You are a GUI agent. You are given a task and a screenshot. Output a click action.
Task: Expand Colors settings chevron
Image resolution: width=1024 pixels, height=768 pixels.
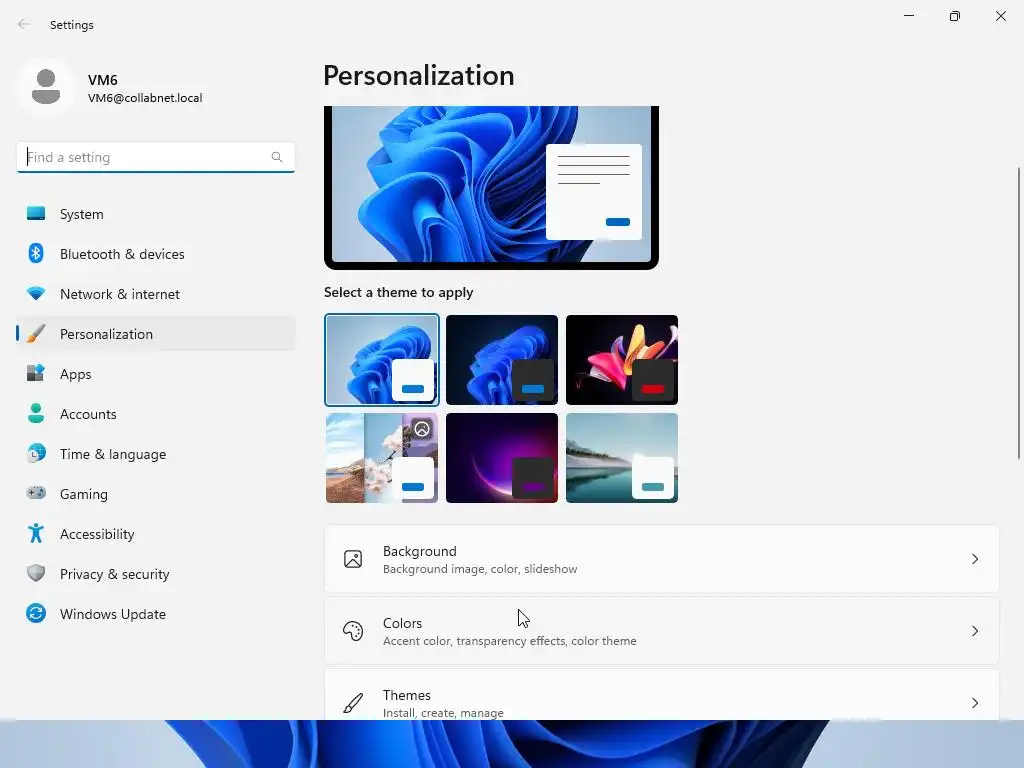point(974,631)
